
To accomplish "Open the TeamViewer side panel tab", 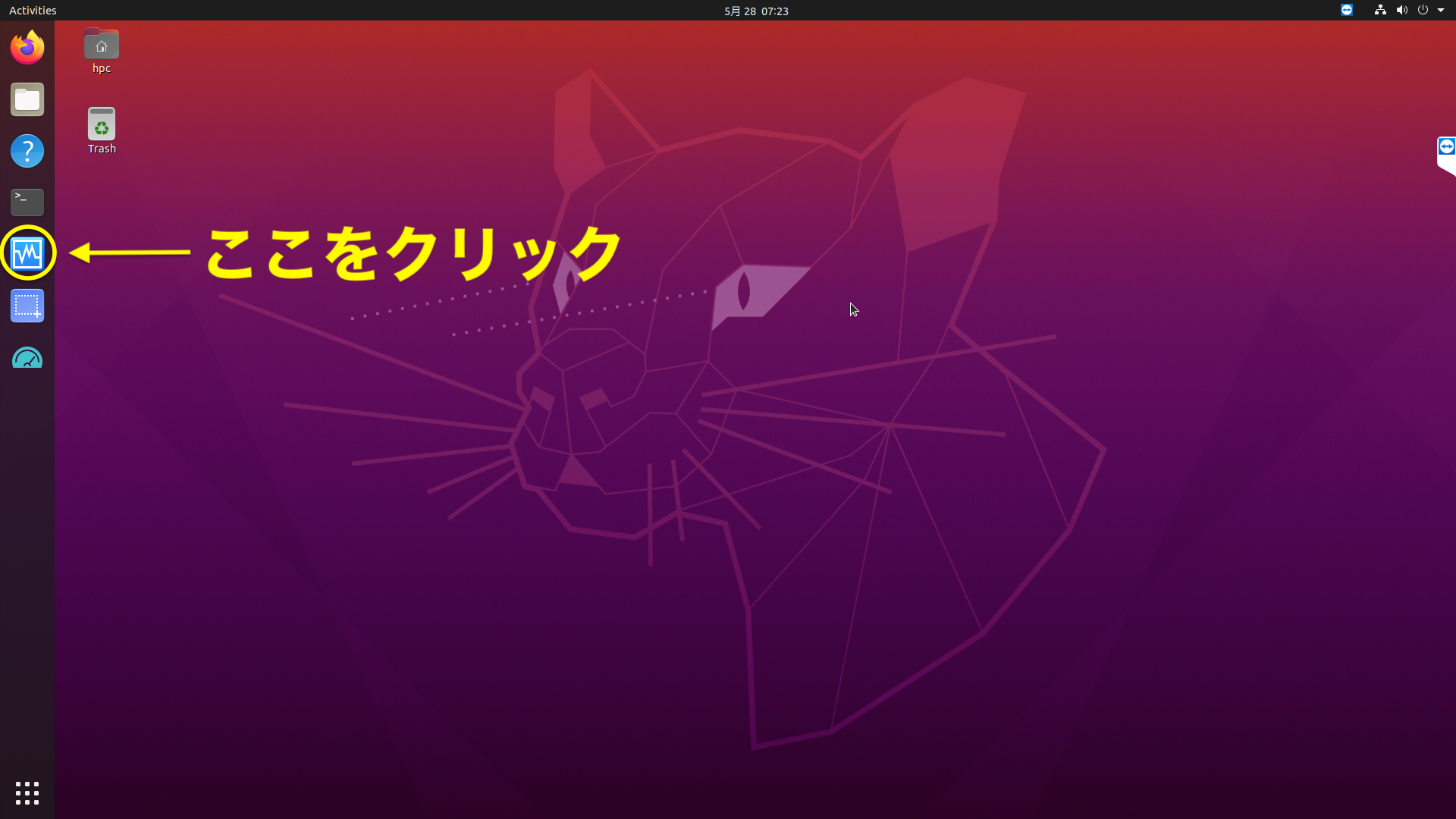I will coord(1447,155).
